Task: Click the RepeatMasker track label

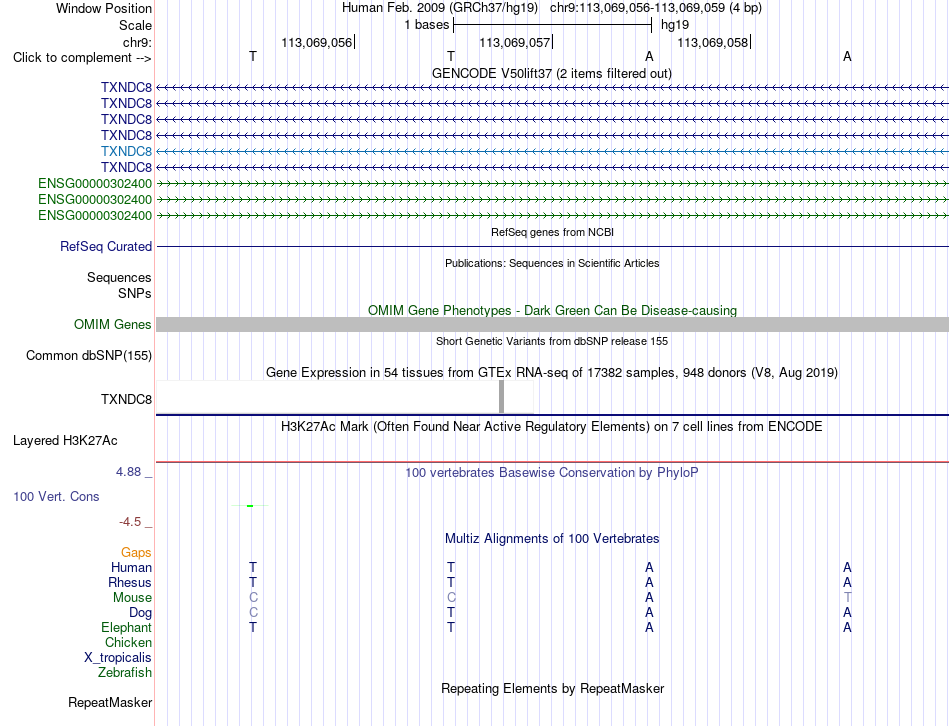Action: [110, 703]
